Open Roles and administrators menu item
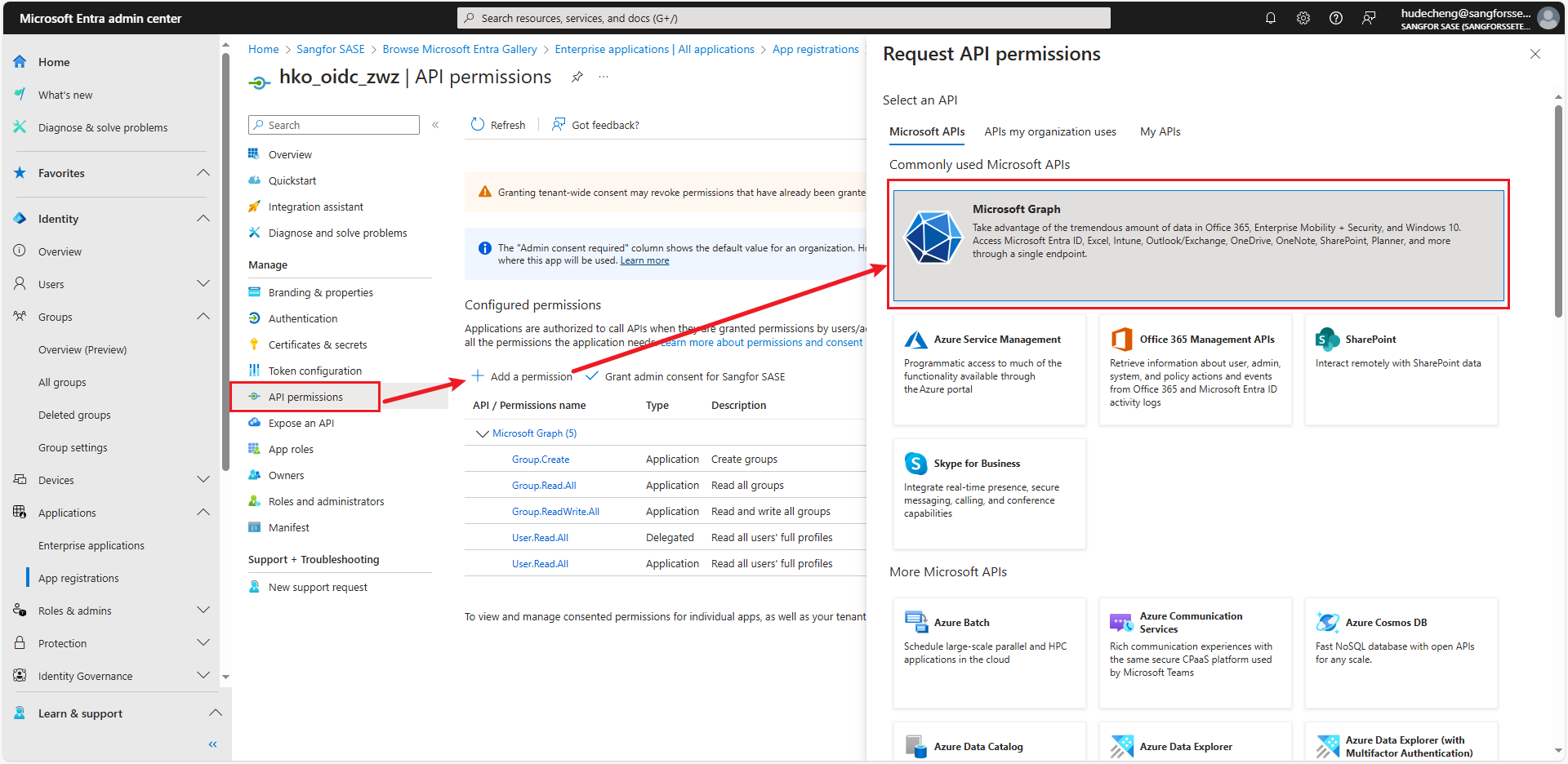Viewport: 1568px width, 764px height. (x=326, y=501)
